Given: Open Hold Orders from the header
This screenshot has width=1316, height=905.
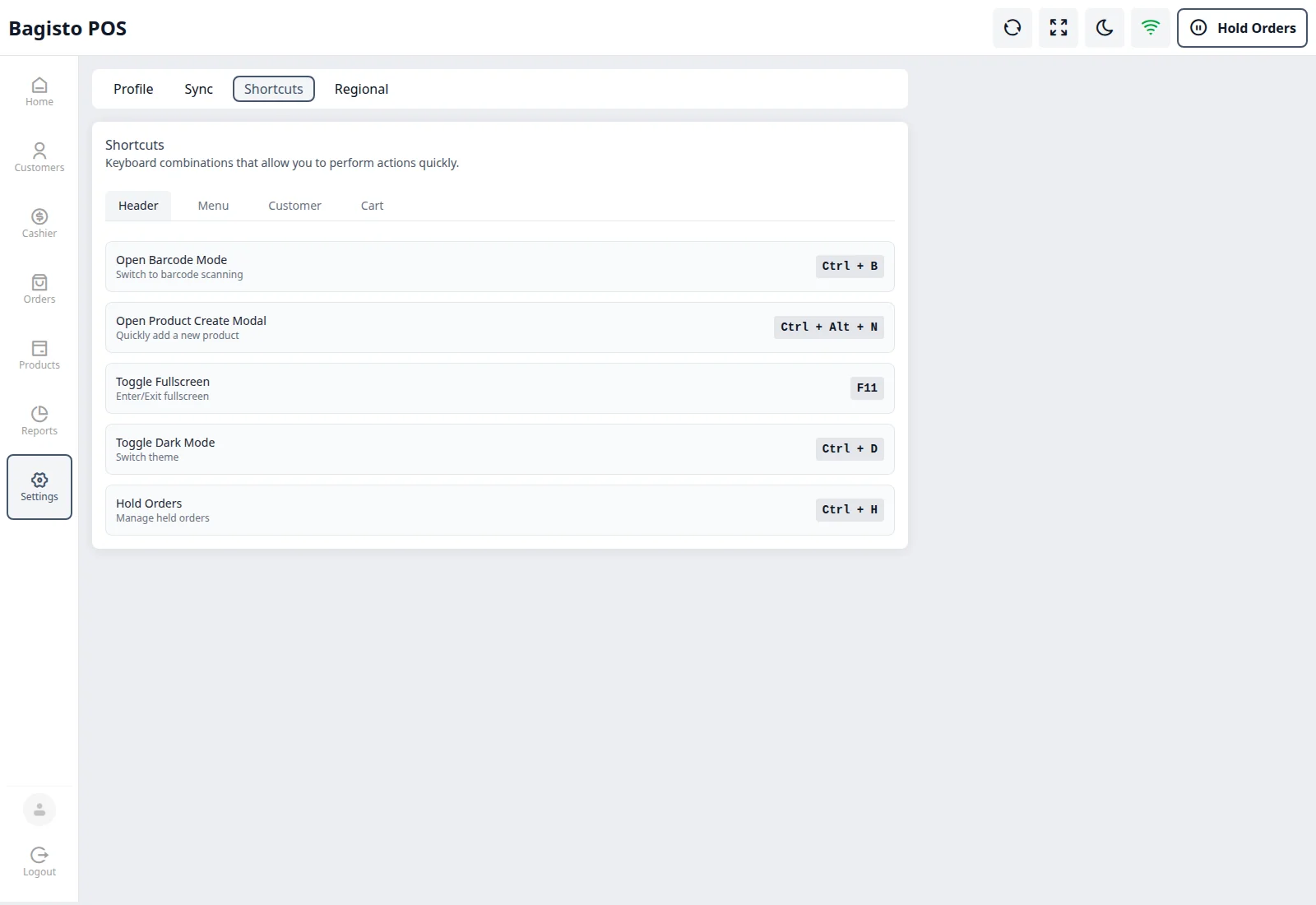Looking at the screenshot, I should click(1242, 28).
